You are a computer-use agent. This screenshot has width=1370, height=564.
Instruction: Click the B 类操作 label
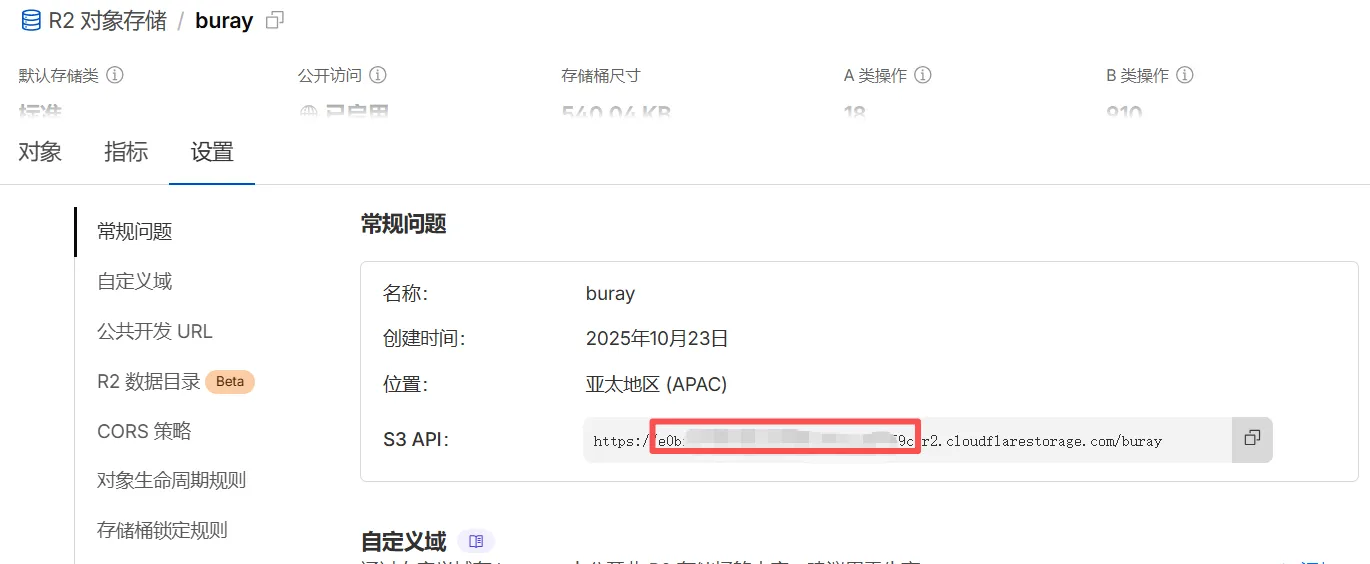[1138, 75]
